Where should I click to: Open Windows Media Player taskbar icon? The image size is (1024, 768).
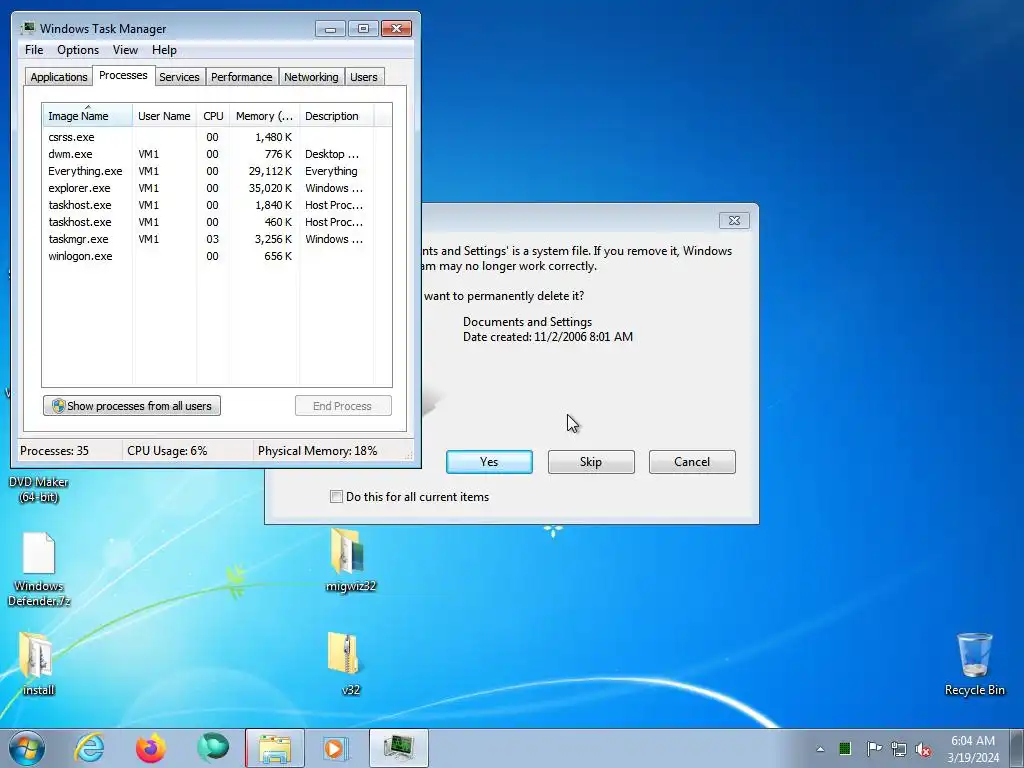click(x=336, y=748)
